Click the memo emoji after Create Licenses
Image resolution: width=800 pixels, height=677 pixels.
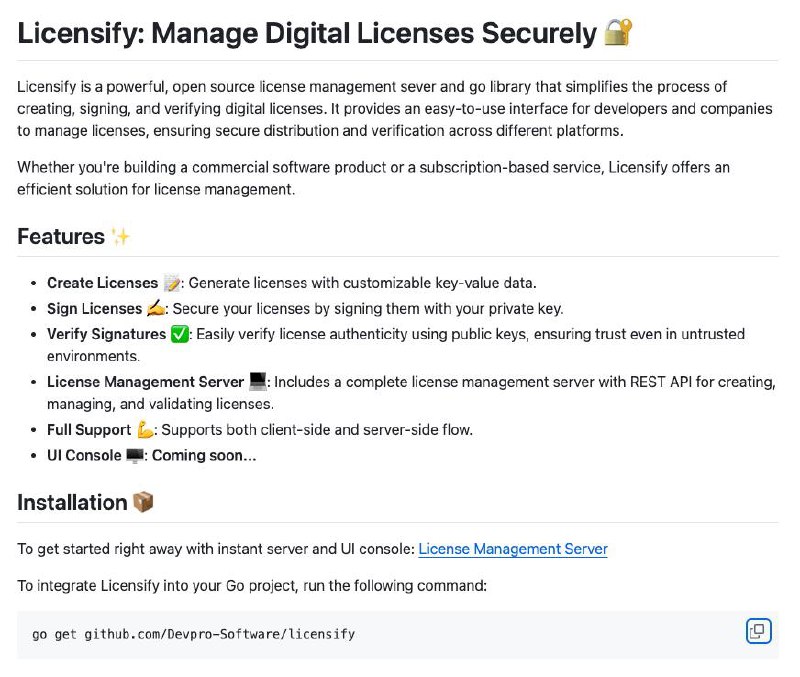pyautogui.click(x=172, y=283)
